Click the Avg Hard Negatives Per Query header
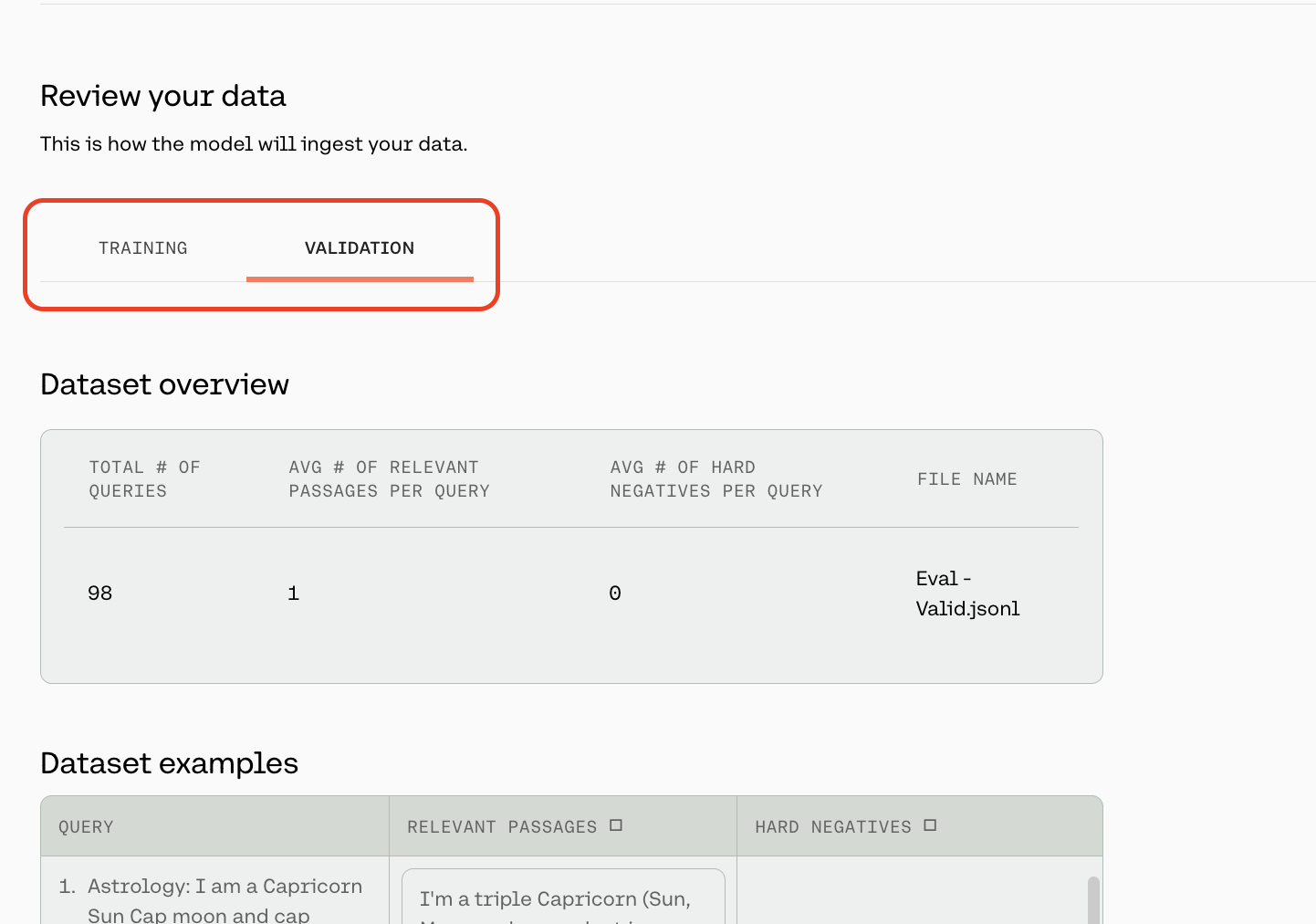 click(715, 479)
